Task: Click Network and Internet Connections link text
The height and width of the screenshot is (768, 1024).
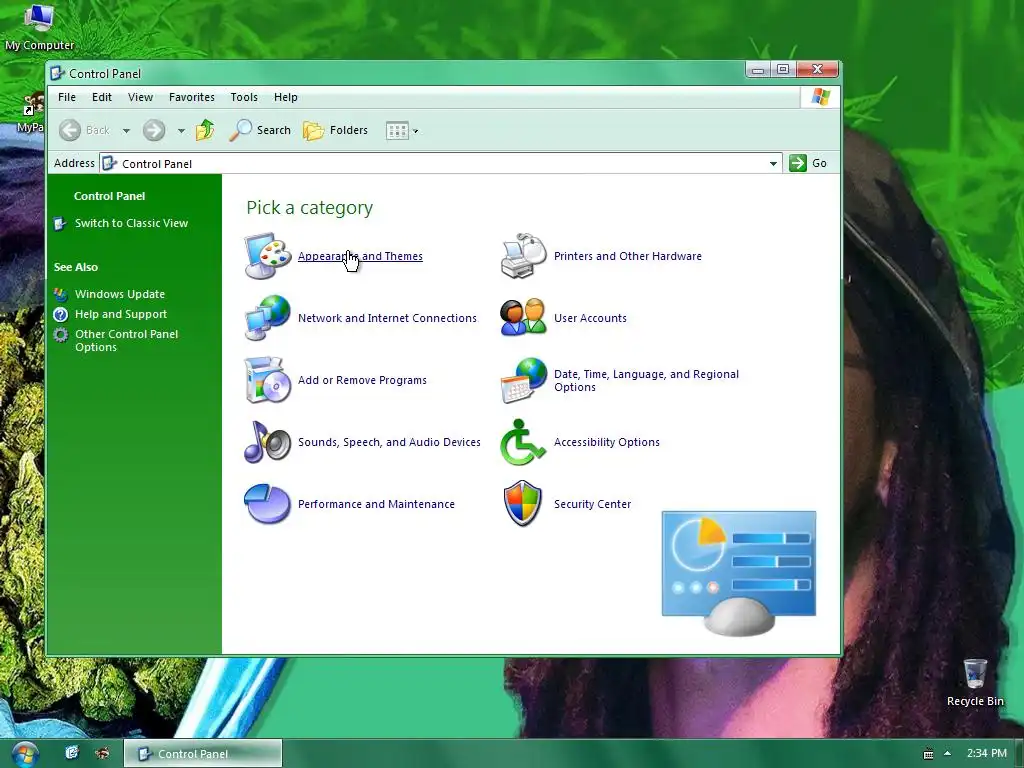Action: 387,318
